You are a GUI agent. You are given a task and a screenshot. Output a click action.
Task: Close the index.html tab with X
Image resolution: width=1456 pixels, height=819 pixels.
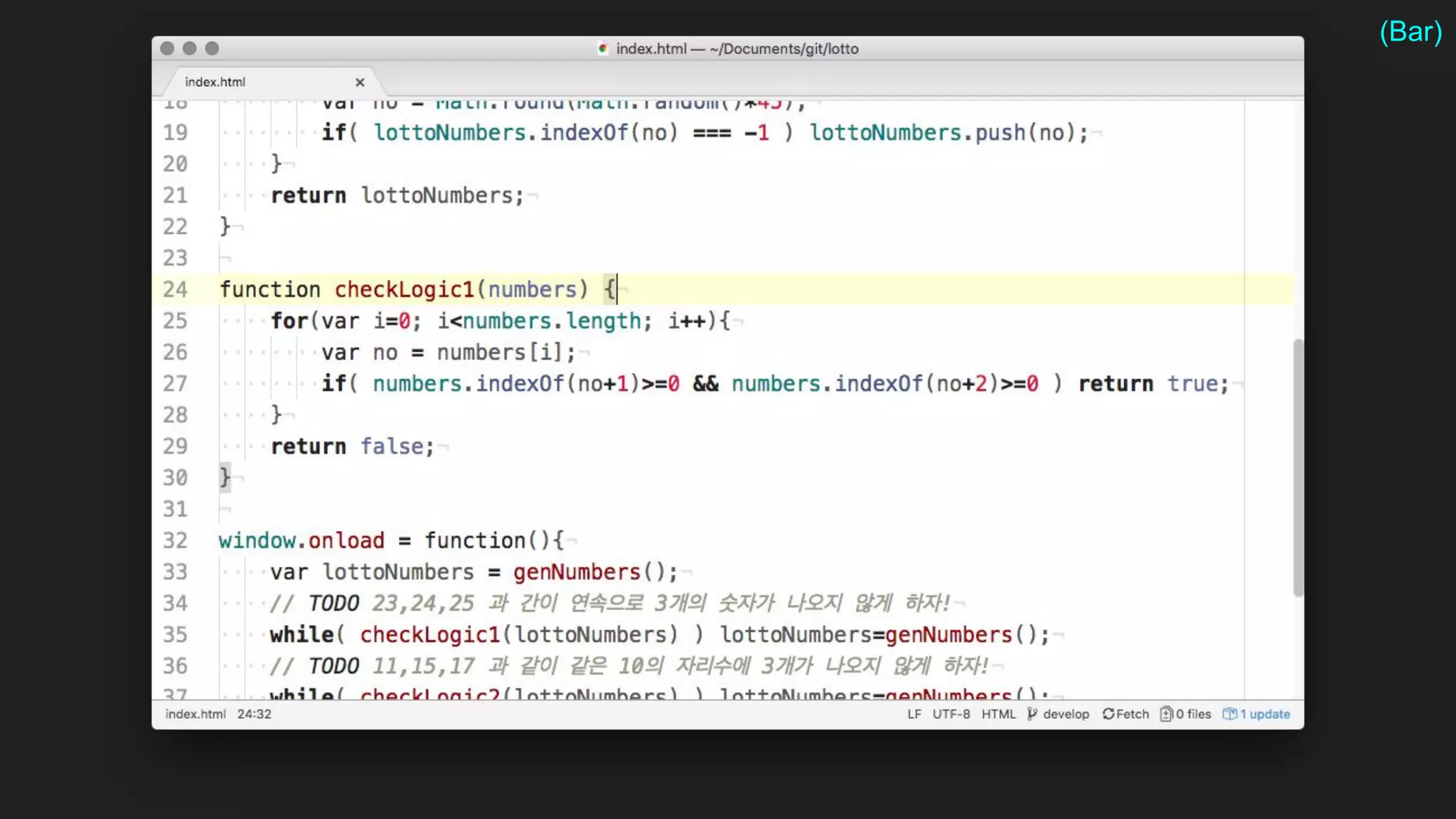click(360, 82)
